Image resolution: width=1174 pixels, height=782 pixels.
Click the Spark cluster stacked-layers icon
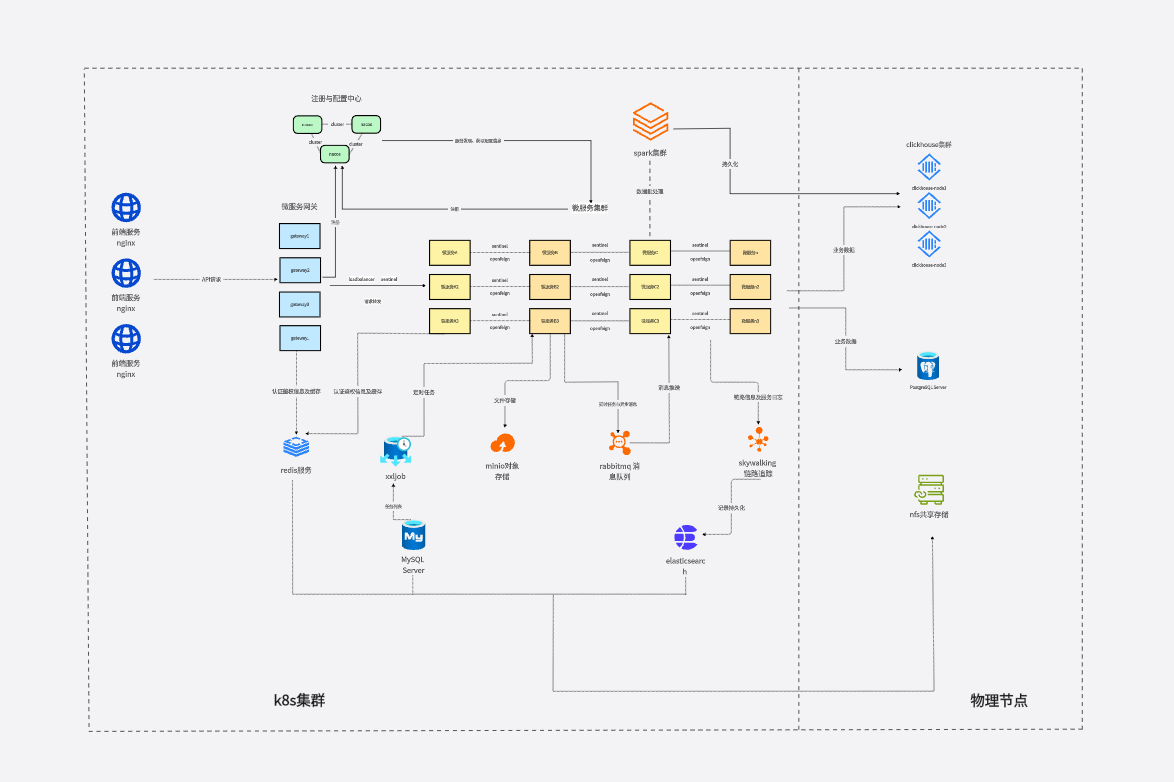click(x=650, y=123)
